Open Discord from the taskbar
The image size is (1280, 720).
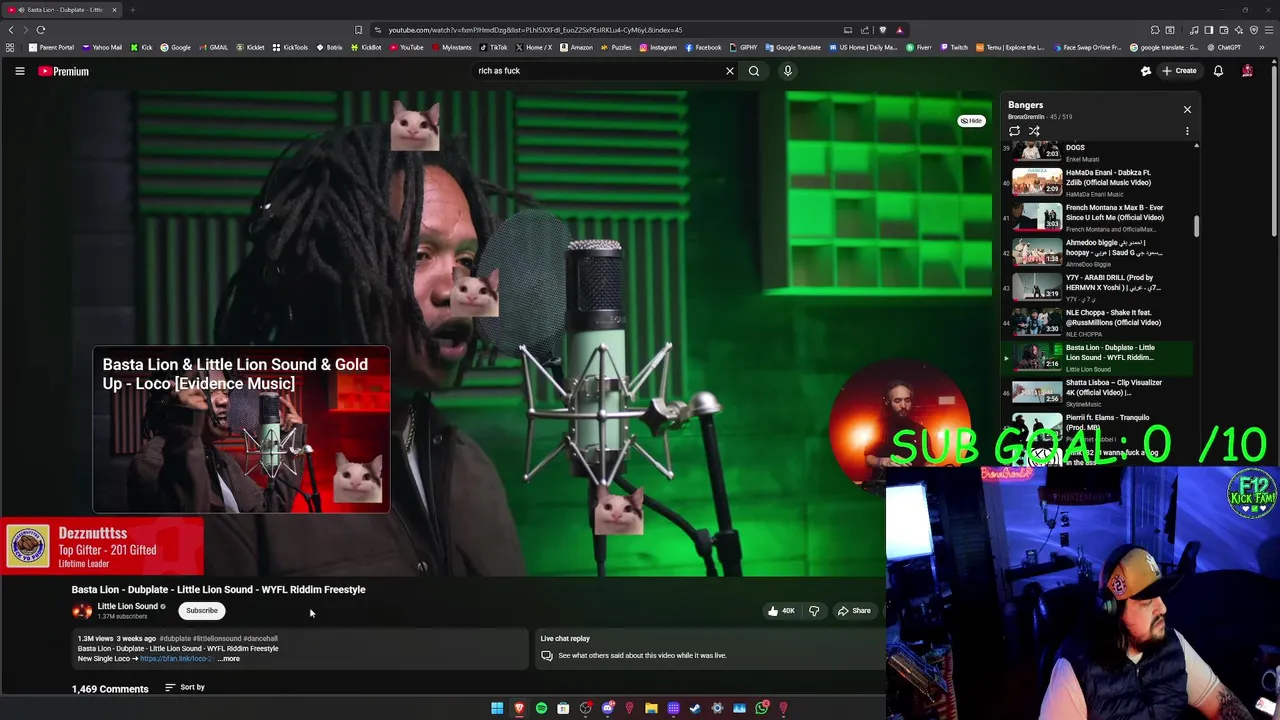click(x=607, y=708)
